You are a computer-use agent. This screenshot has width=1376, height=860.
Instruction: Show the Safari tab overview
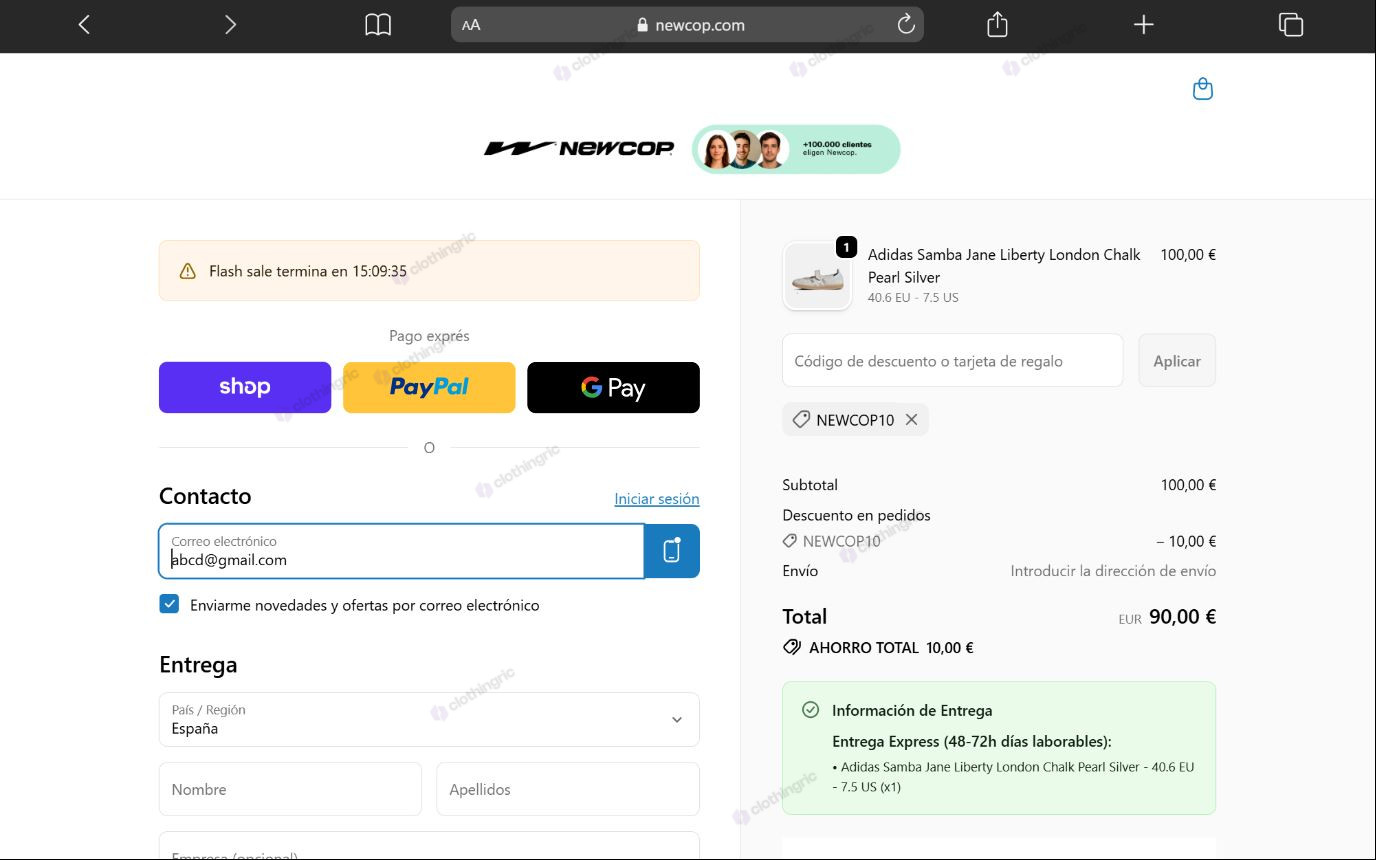(1291, 25)
